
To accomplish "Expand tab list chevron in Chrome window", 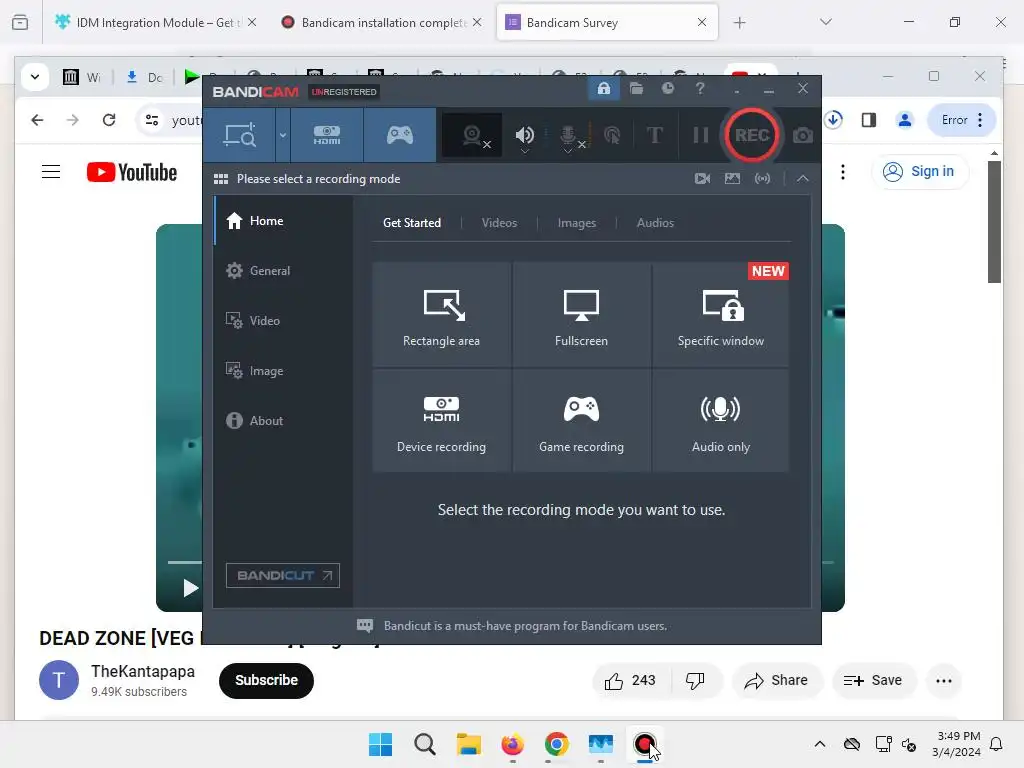I will [35, 77].
